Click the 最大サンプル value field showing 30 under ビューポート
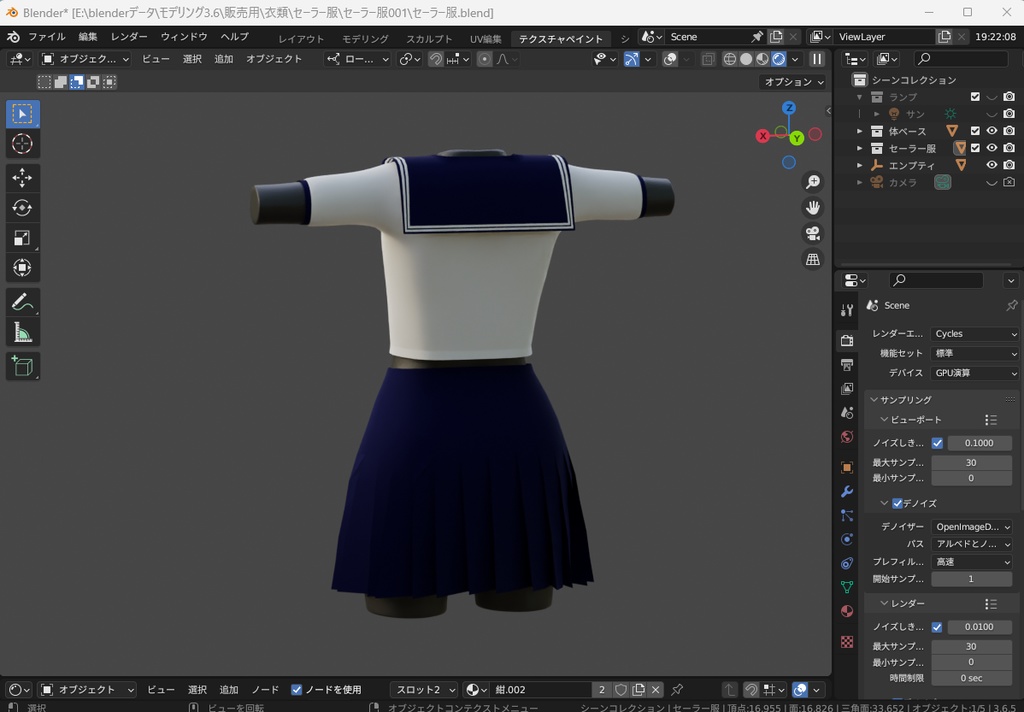The image size is (1024, 712). point(970,463)
